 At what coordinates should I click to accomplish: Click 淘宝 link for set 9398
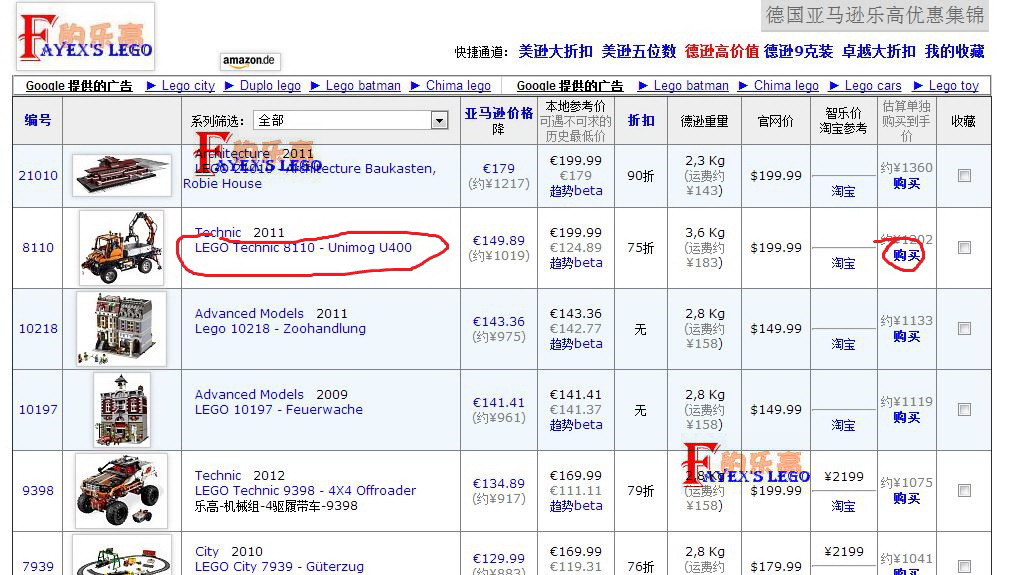click(x=843, y=506)
